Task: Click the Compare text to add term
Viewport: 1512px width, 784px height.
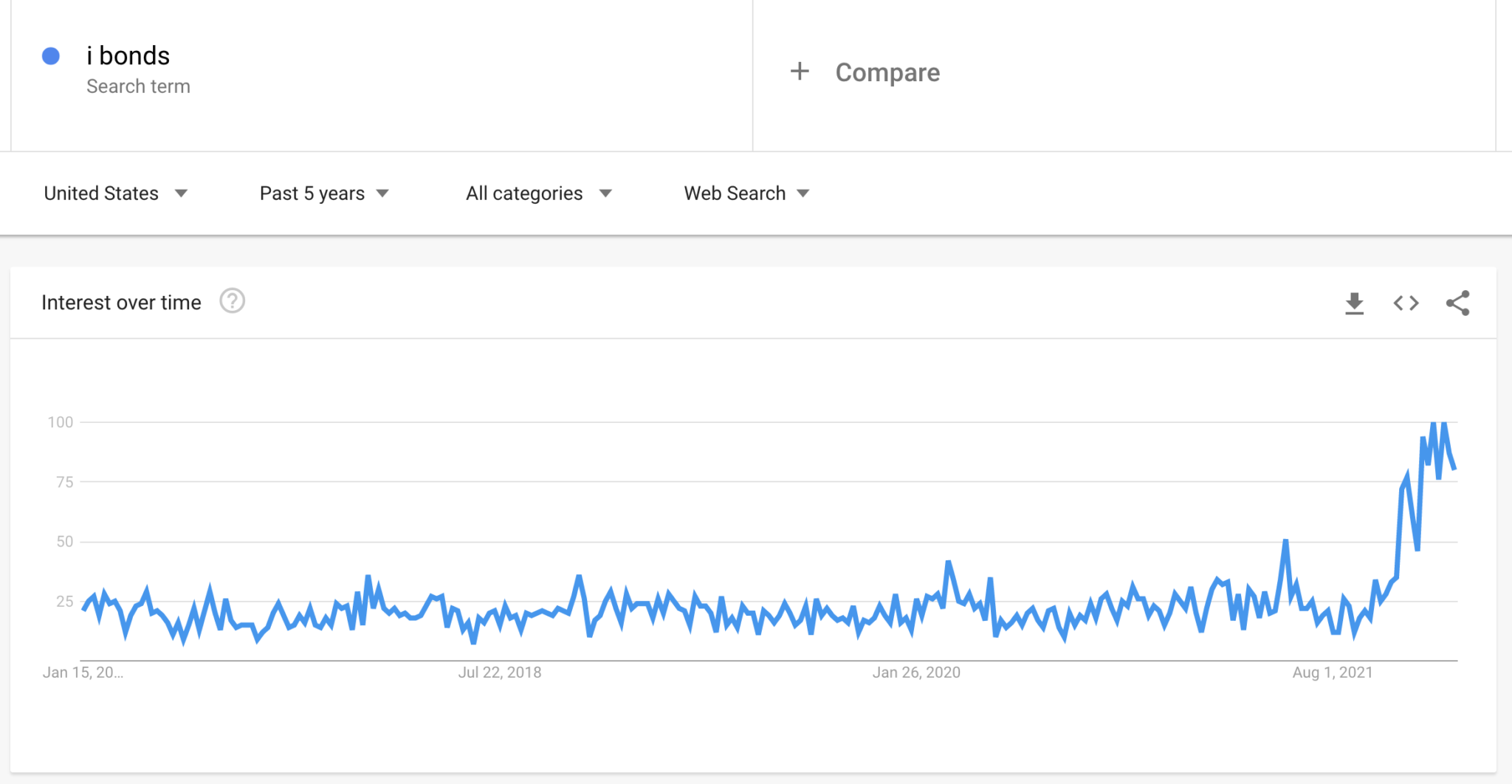Action: point(887,72)
